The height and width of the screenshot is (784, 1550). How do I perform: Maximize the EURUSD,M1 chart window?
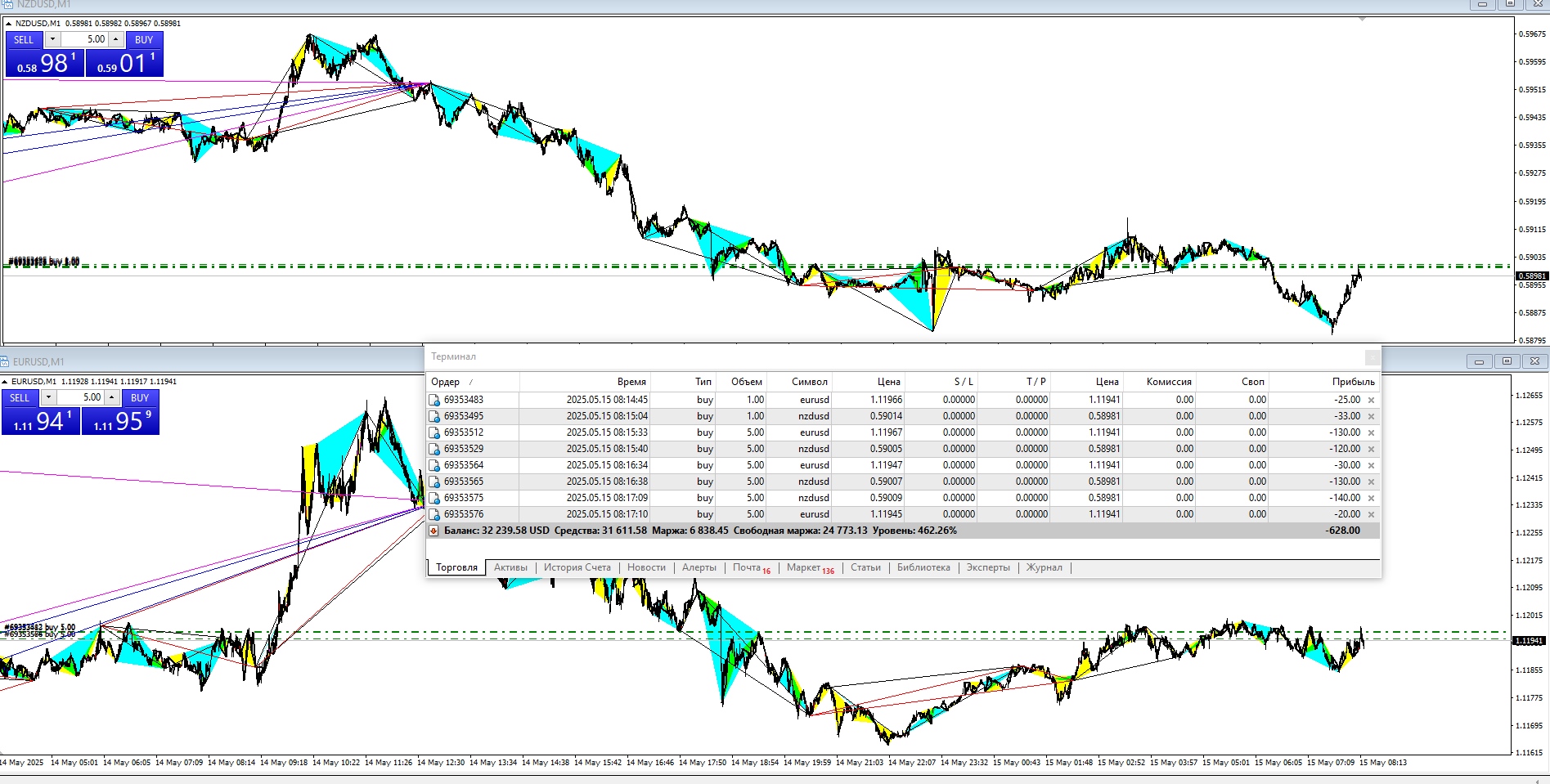[x=1507, y=361]
